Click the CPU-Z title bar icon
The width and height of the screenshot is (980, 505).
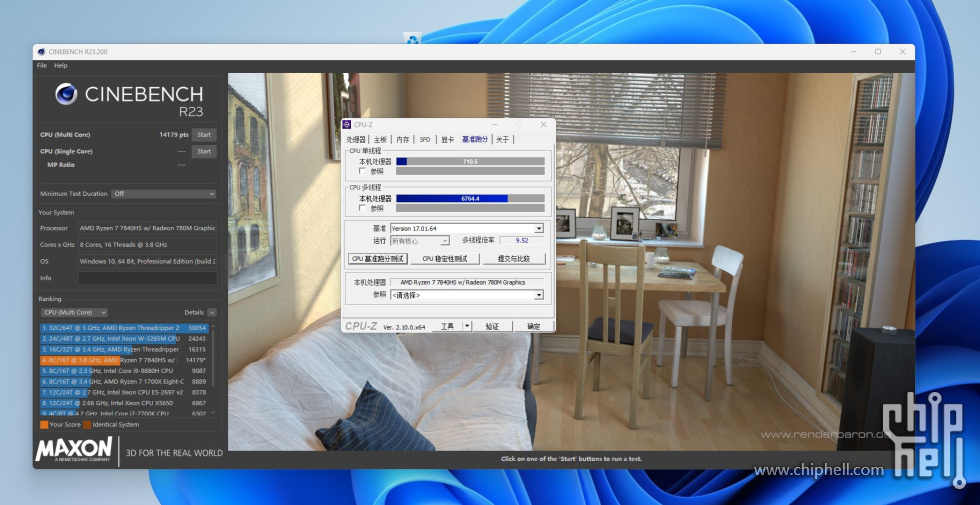click(348, 124)
